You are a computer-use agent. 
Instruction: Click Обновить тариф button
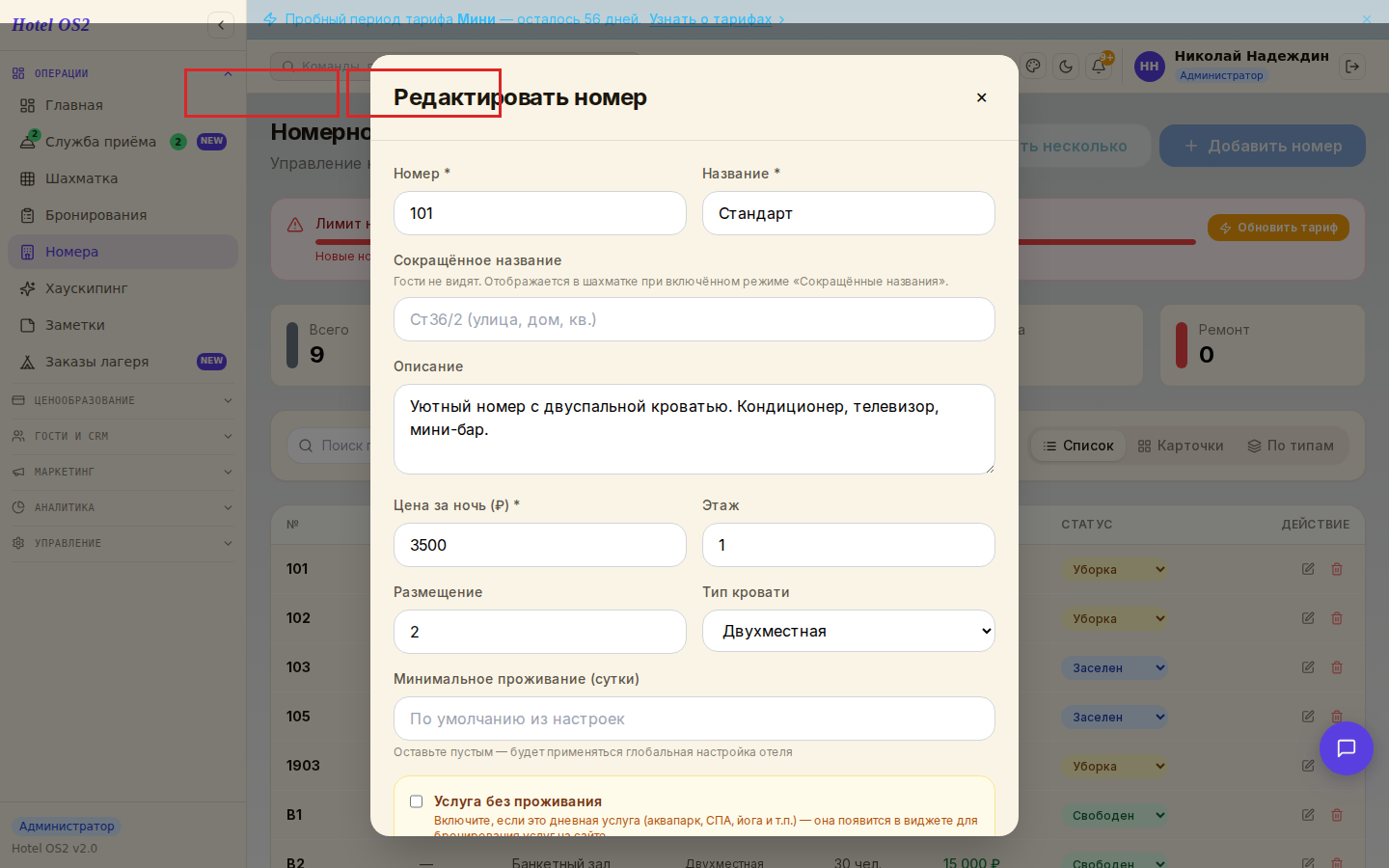pyautogui.click(x=1278, y=228)
